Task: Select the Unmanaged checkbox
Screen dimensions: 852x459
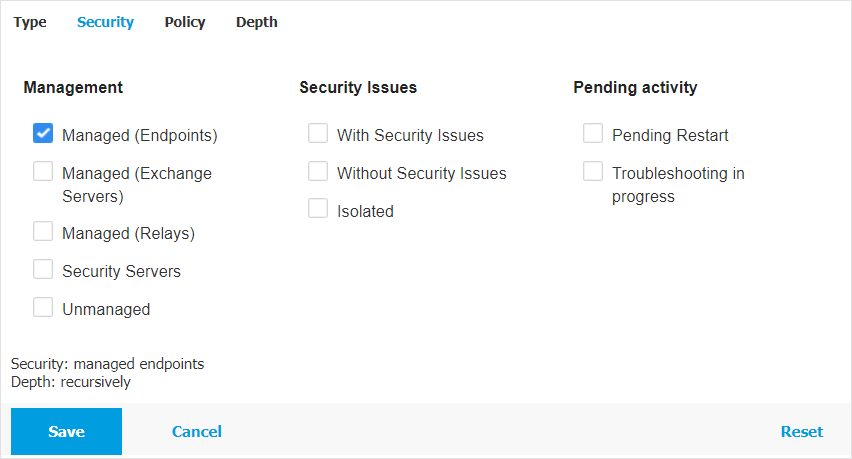Action: pos(43,308)
